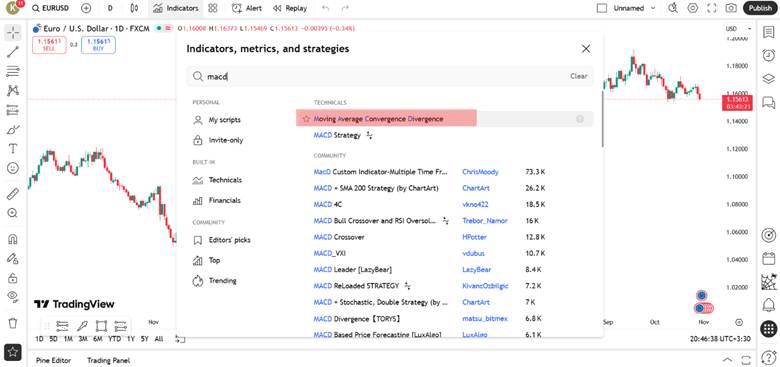Click the compare or add symbol plus icon

click(x=86, y=8)
